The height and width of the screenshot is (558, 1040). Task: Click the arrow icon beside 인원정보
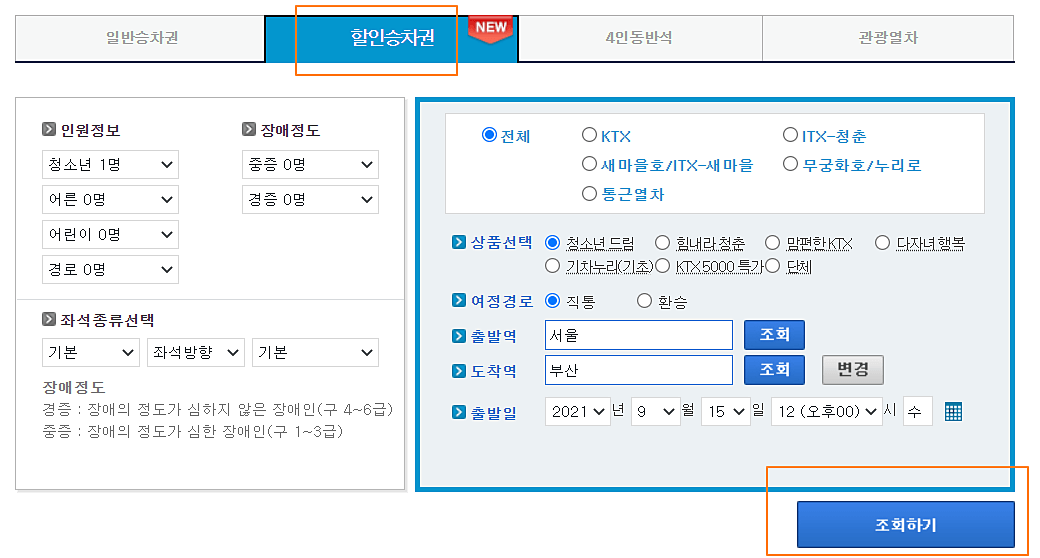[x=48, y=129]
